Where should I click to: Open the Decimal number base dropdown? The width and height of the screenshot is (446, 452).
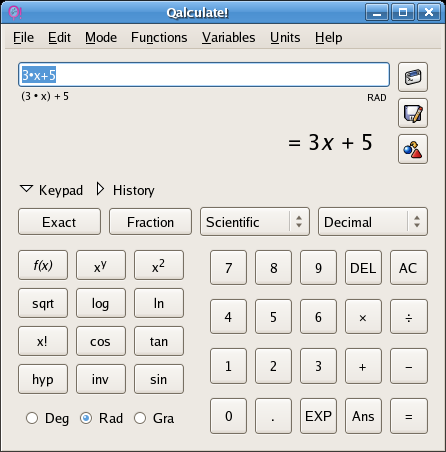[x=373, y=222]
